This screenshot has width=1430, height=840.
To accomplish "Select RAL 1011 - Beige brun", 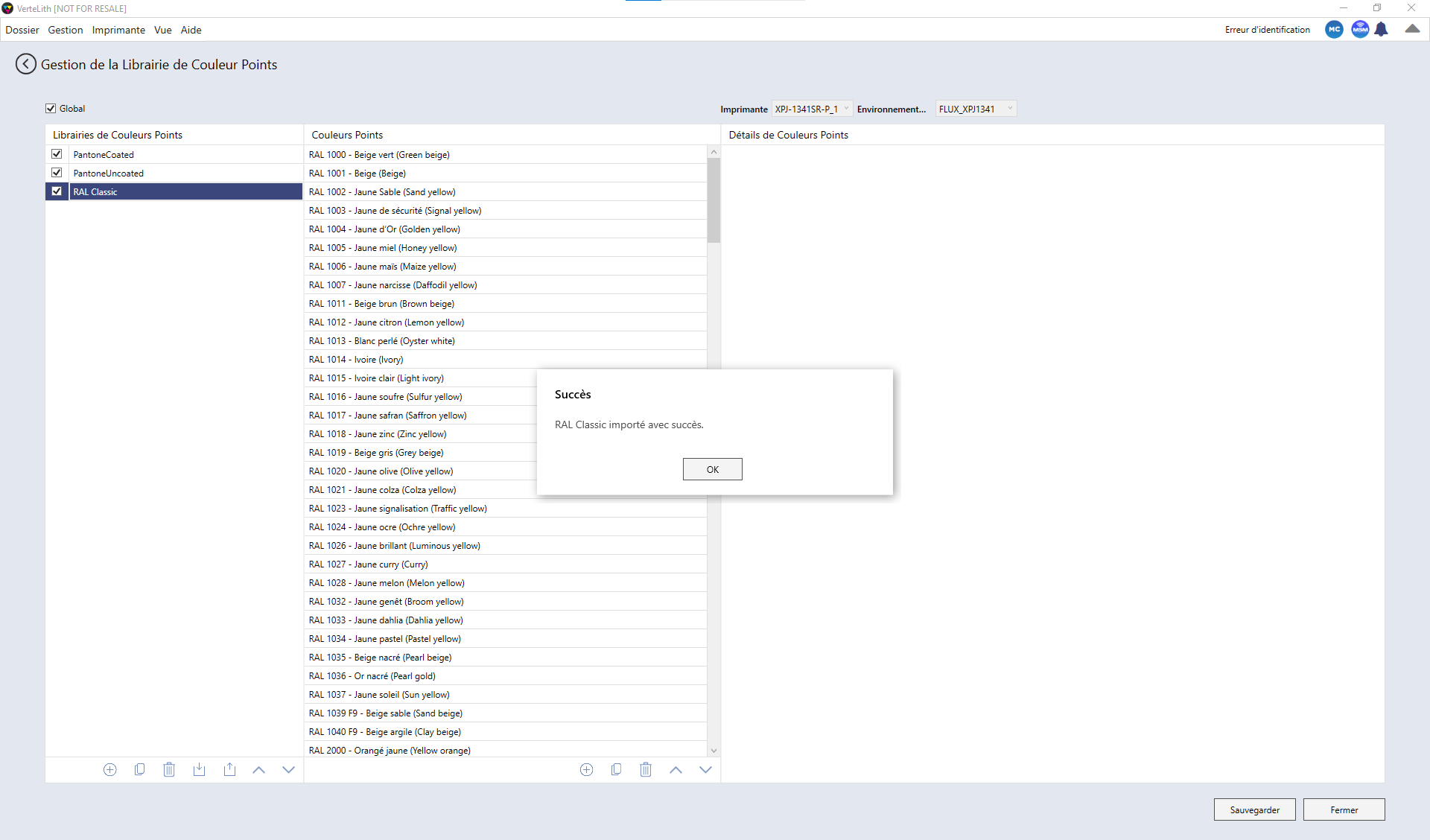I will click(506, 303).
